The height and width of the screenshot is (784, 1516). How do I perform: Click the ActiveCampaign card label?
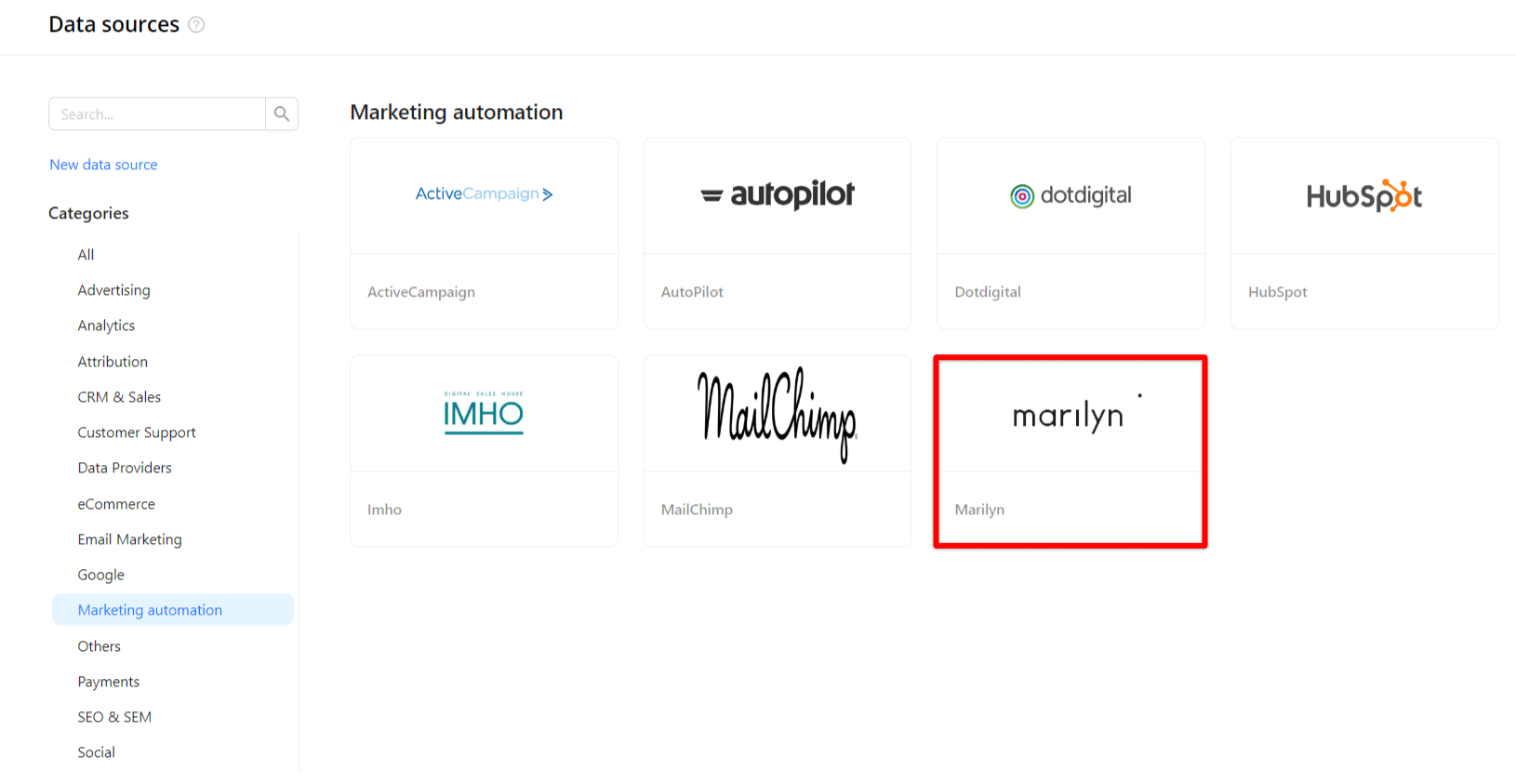pos(421,292)
